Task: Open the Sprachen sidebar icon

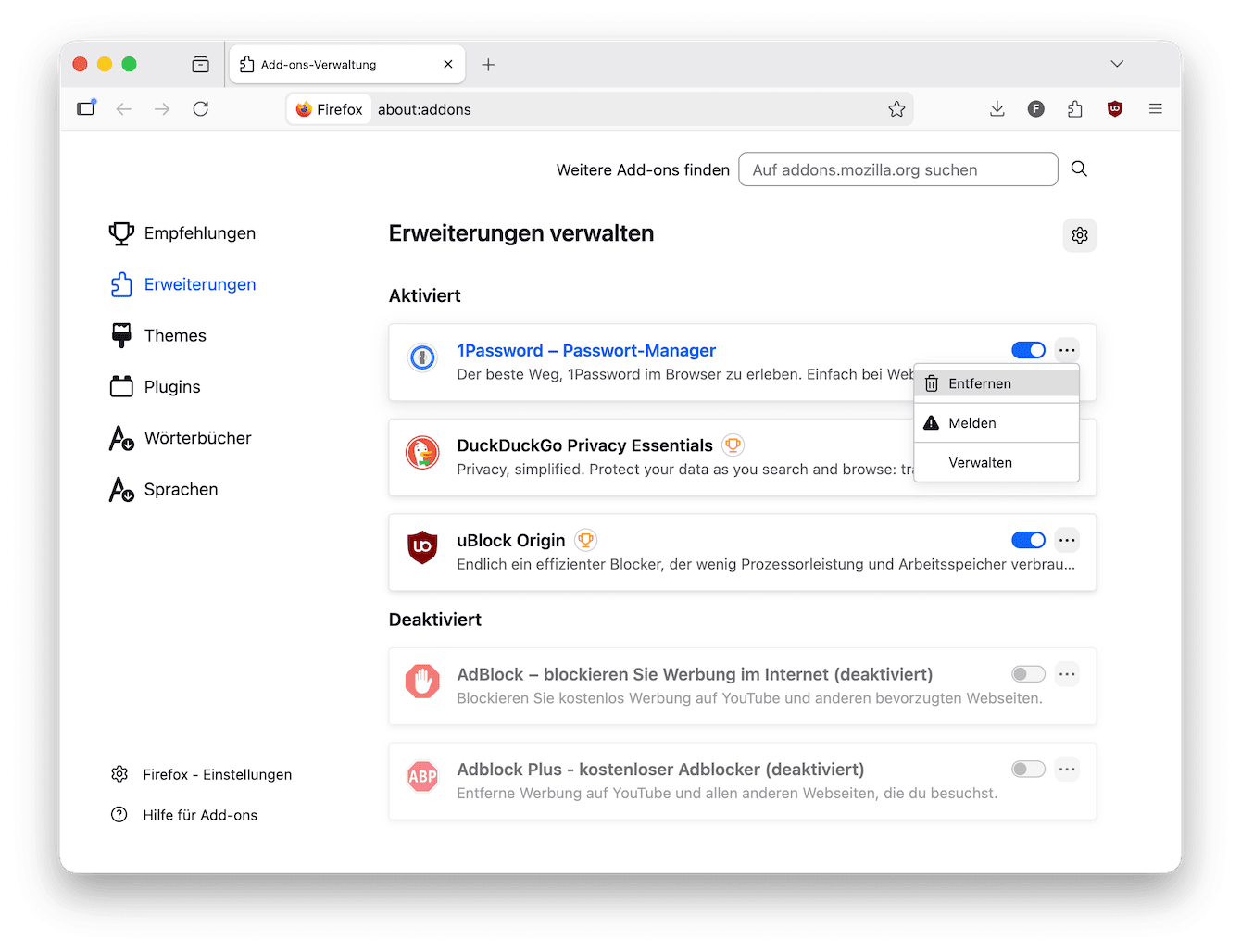Action: (x=121, y=489)
